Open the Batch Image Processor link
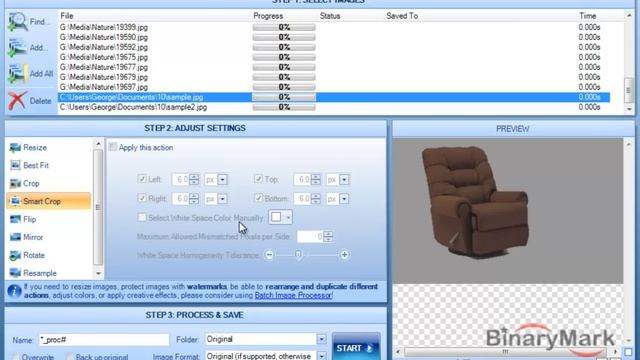Screen dimensions: 640x360 click(x=293, y=295)
